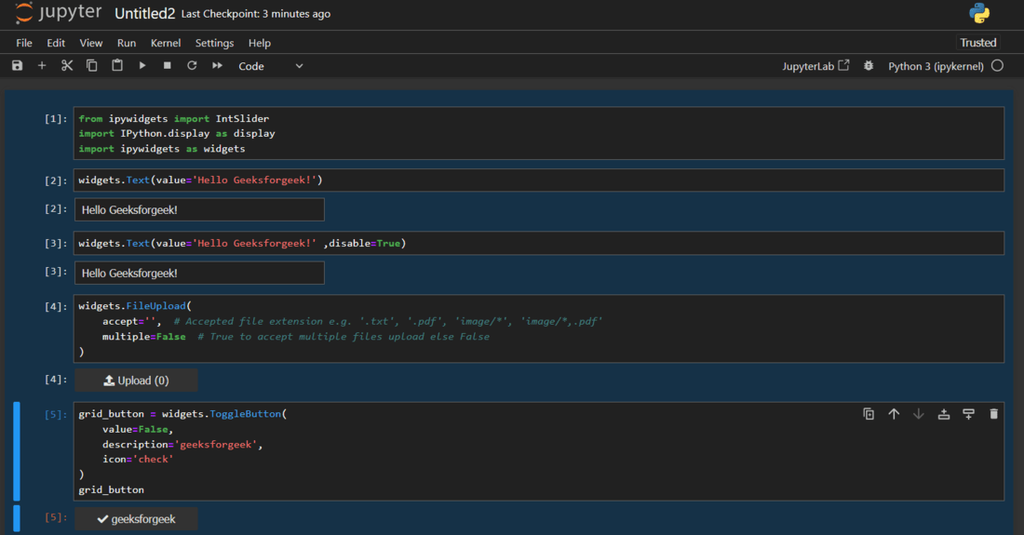This screenshot has width=1024, height=535.
Task: Restart the kernel with the circular arrow icon
Action: click(x=192, y=66)
